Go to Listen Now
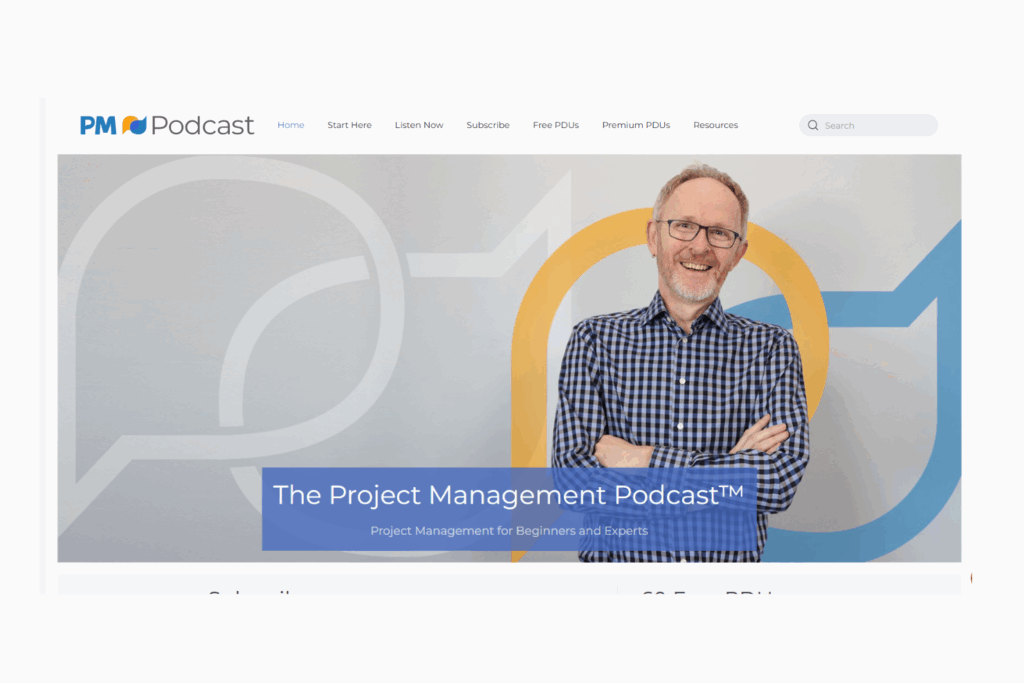 point(419,125)
